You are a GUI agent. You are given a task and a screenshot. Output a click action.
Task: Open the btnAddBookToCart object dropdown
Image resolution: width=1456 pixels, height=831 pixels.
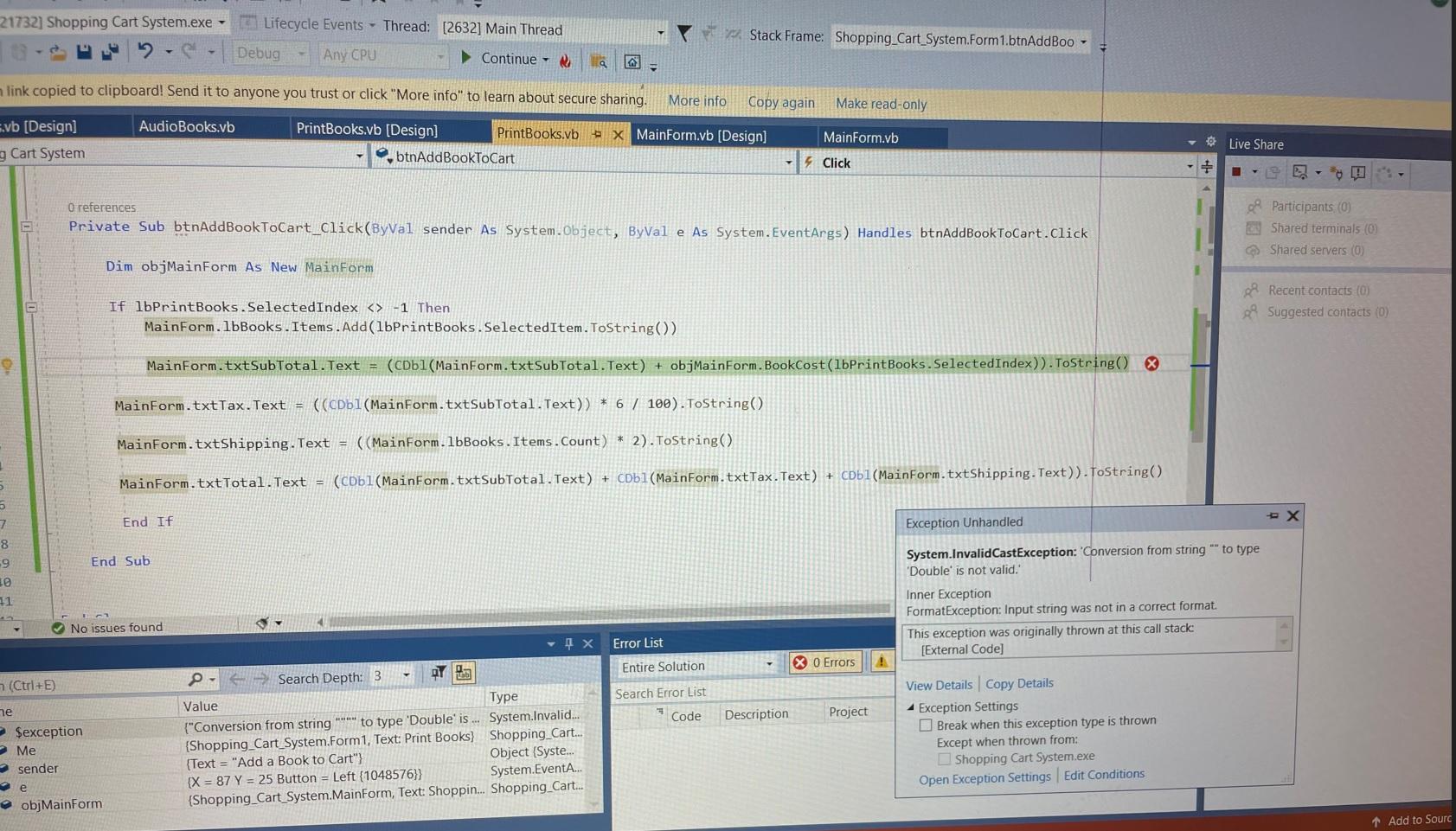pyautogui.click(x=788, y=162)
